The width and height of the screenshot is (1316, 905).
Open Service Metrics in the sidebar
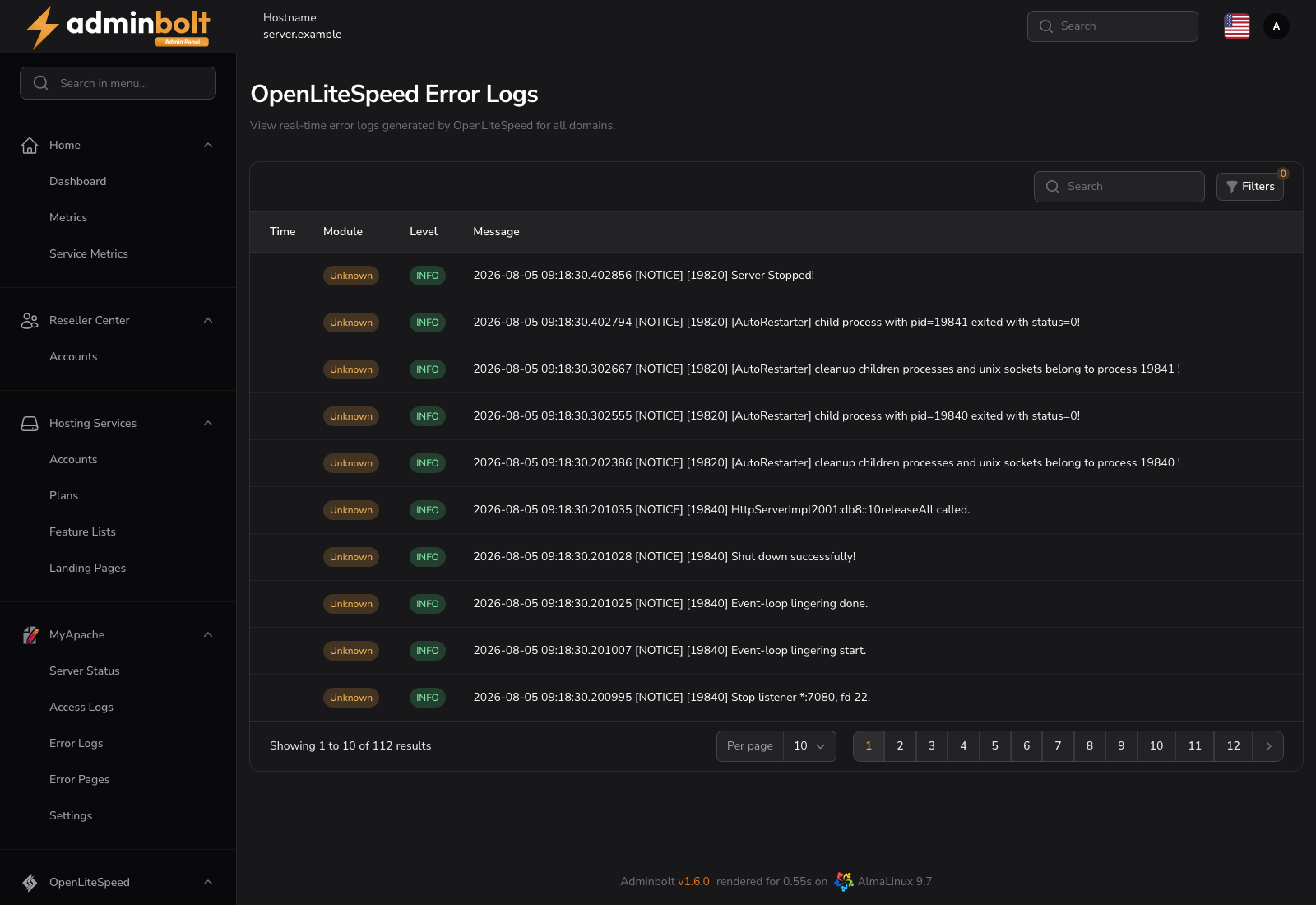click(x=89, y=254)
